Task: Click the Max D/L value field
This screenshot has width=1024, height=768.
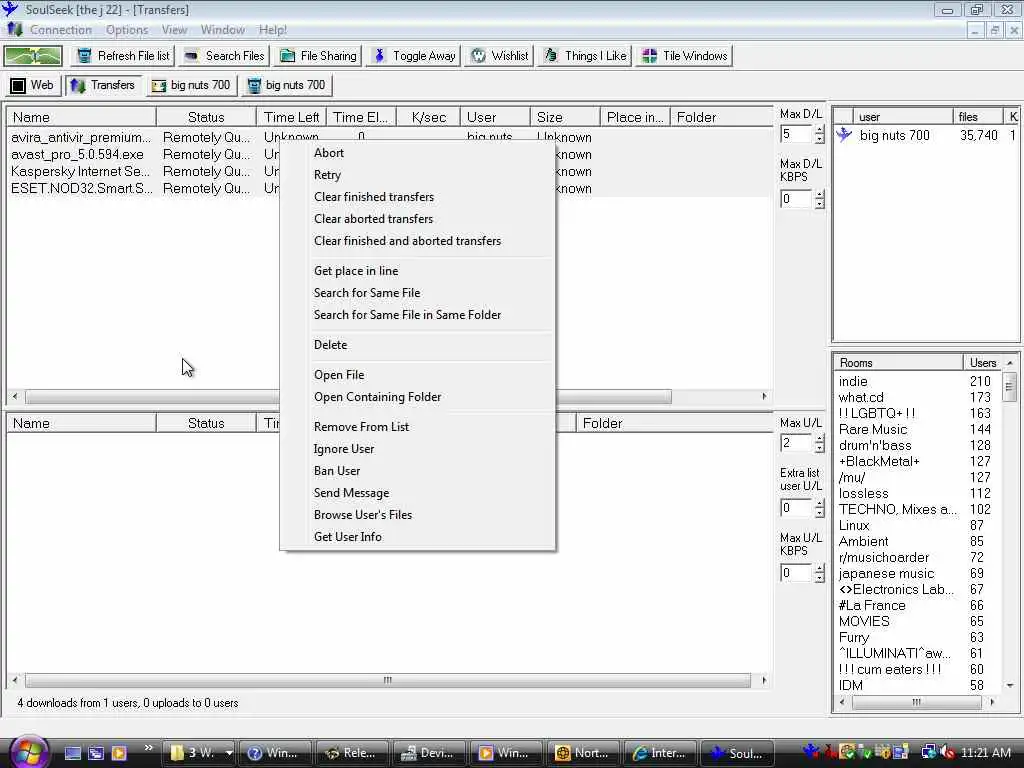Action: tap(796, 135)
